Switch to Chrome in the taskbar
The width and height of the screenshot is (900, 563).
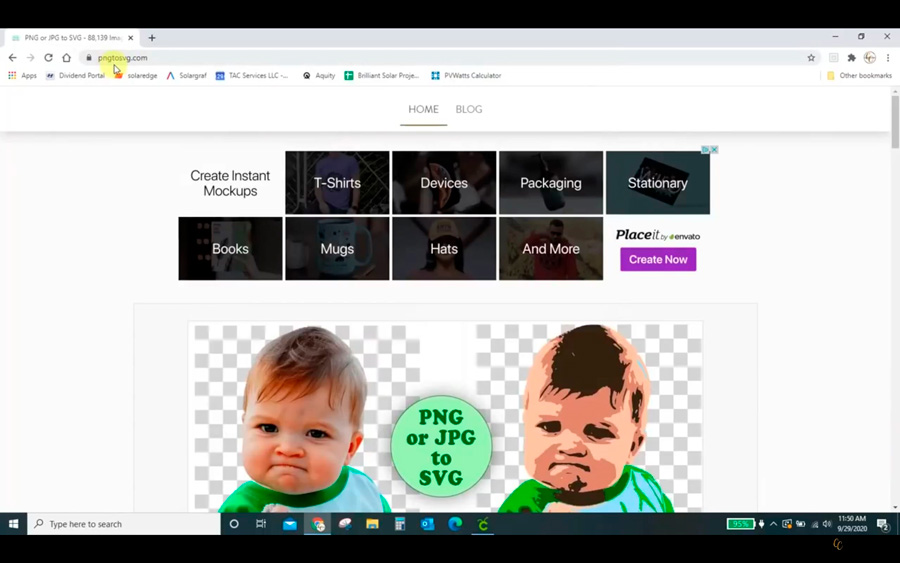pyautogui.click(x=317, y=524)
